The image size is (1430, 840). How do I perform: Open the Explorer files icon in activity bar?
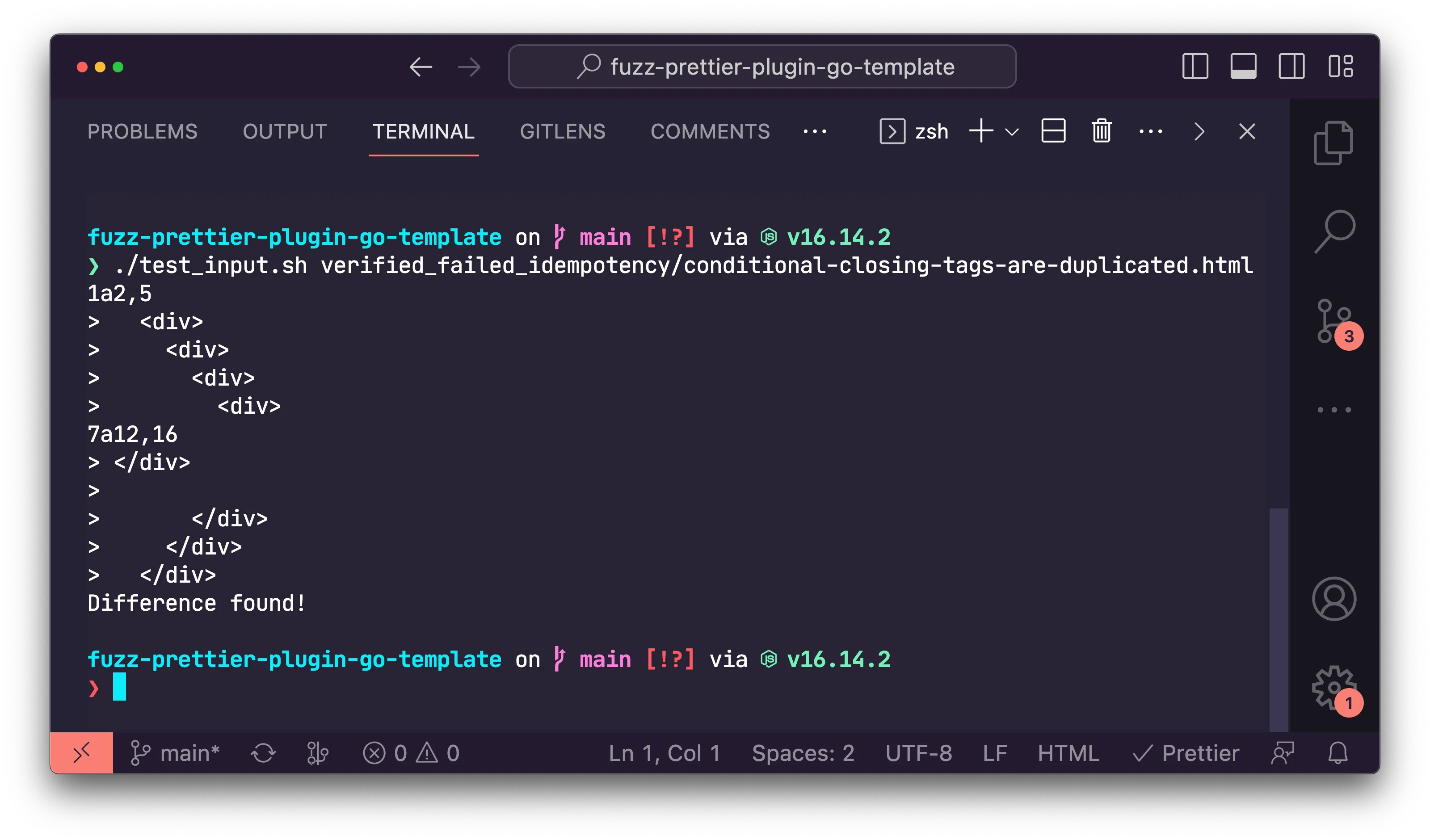[x=1333, y=143]
